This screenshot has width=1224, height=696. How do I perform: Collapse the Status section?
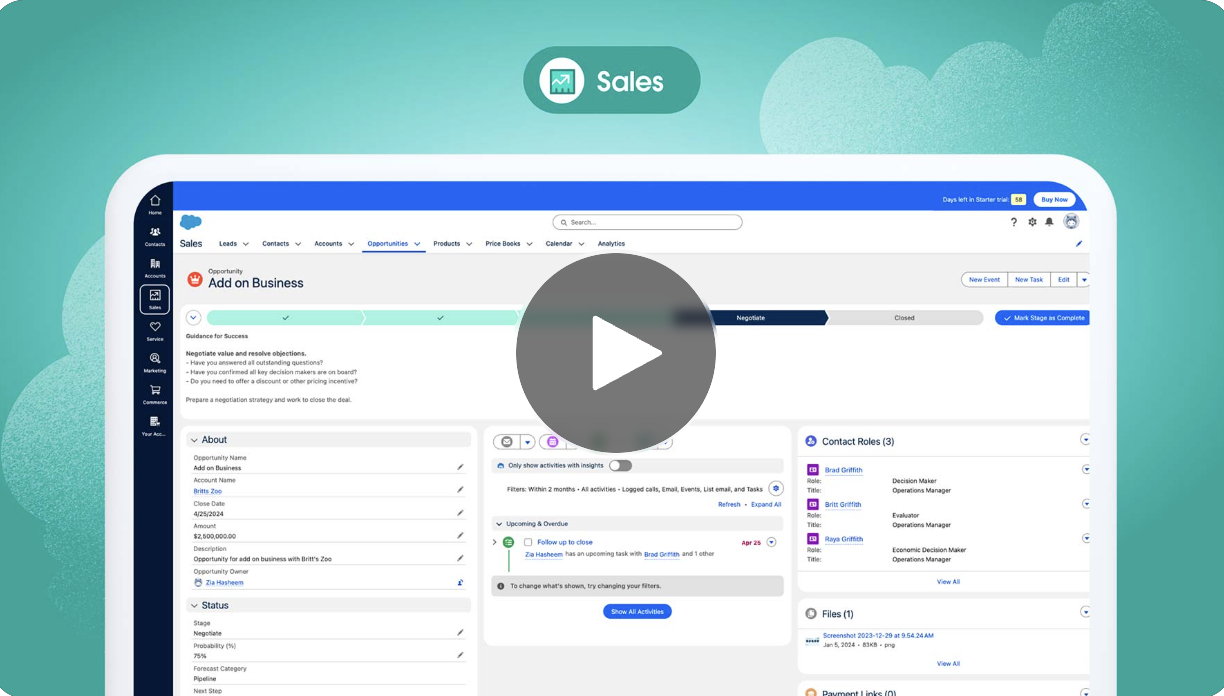pyautogui.click(x=194, y=605)
